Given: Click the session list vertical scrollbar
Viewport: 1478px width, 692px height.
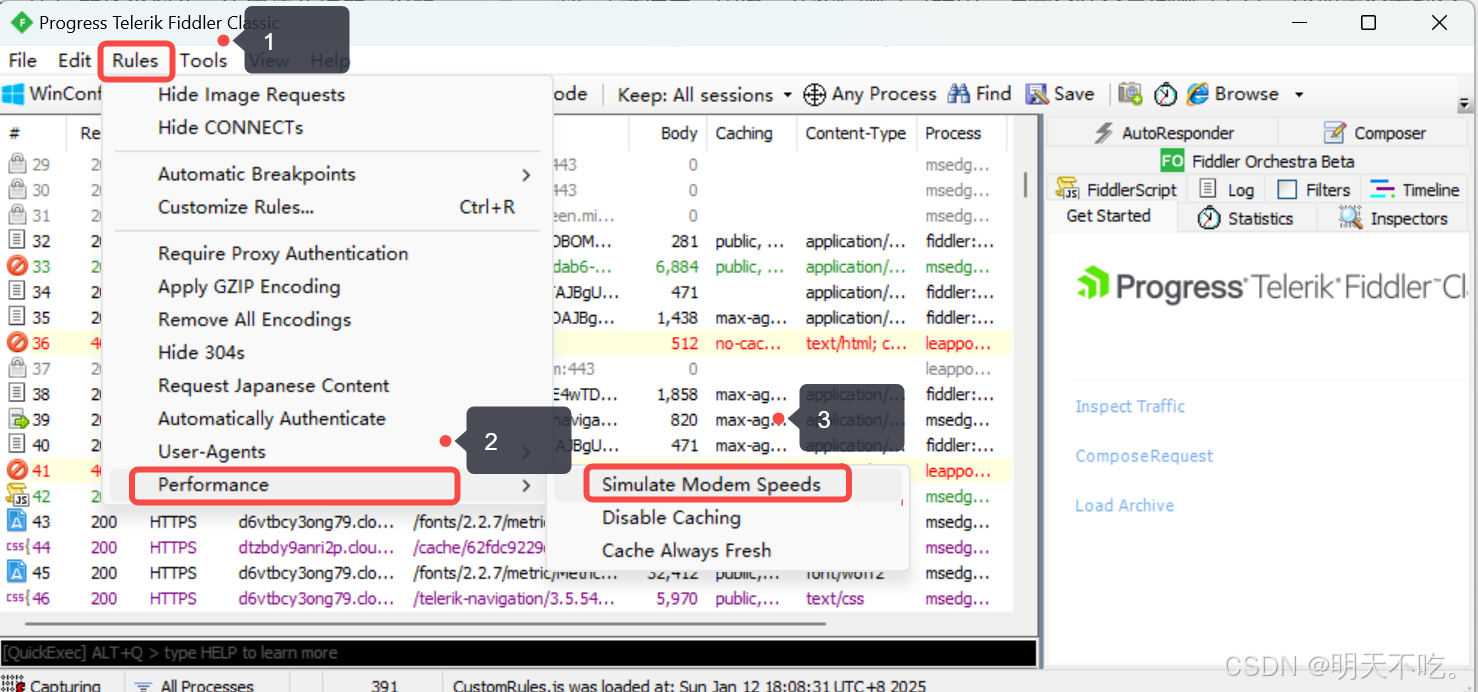Looking at the screenshot, I should (1025, 184).
